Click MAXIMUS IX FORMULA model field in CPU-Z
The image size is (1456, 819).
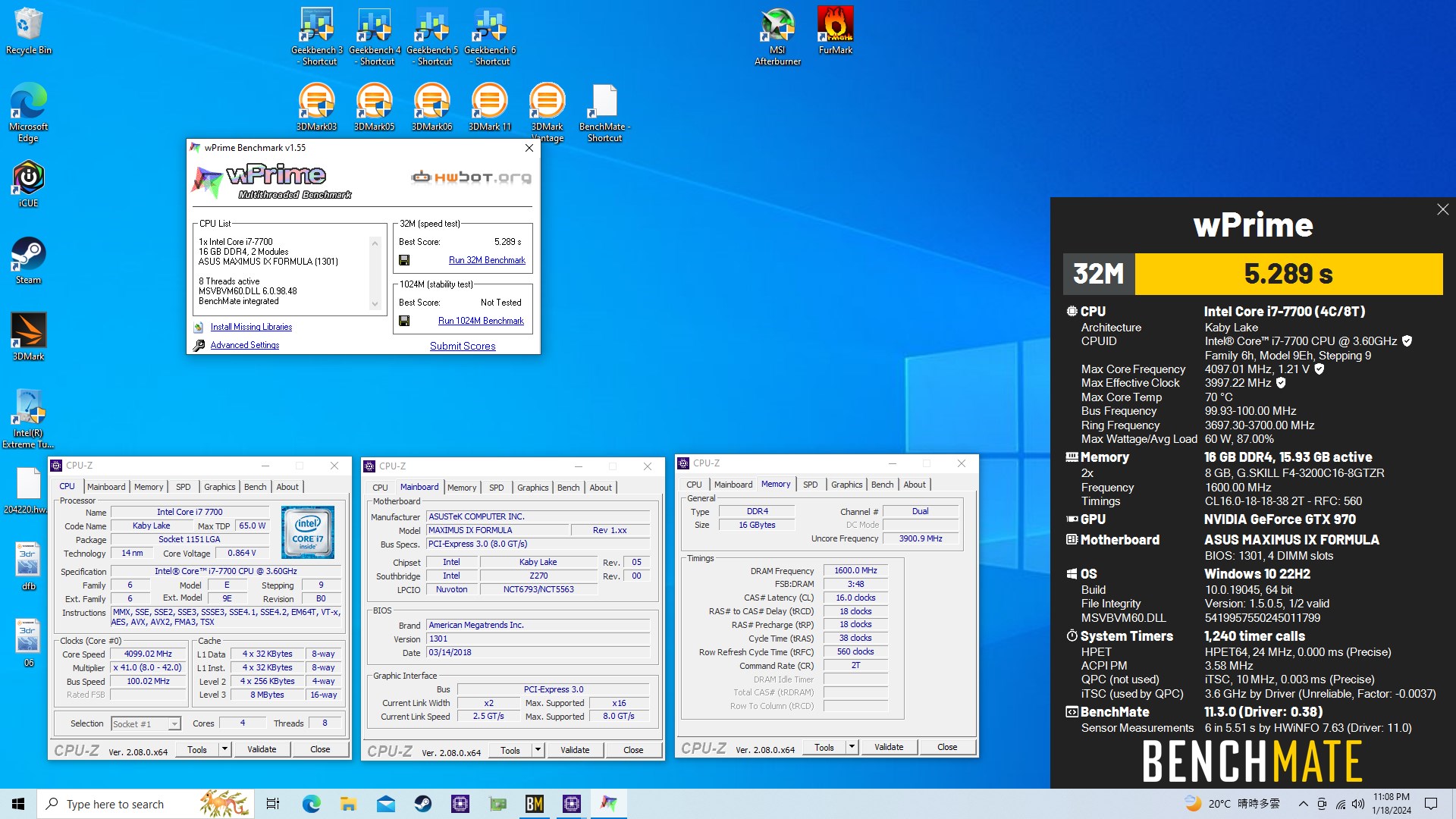coord(497,530)
